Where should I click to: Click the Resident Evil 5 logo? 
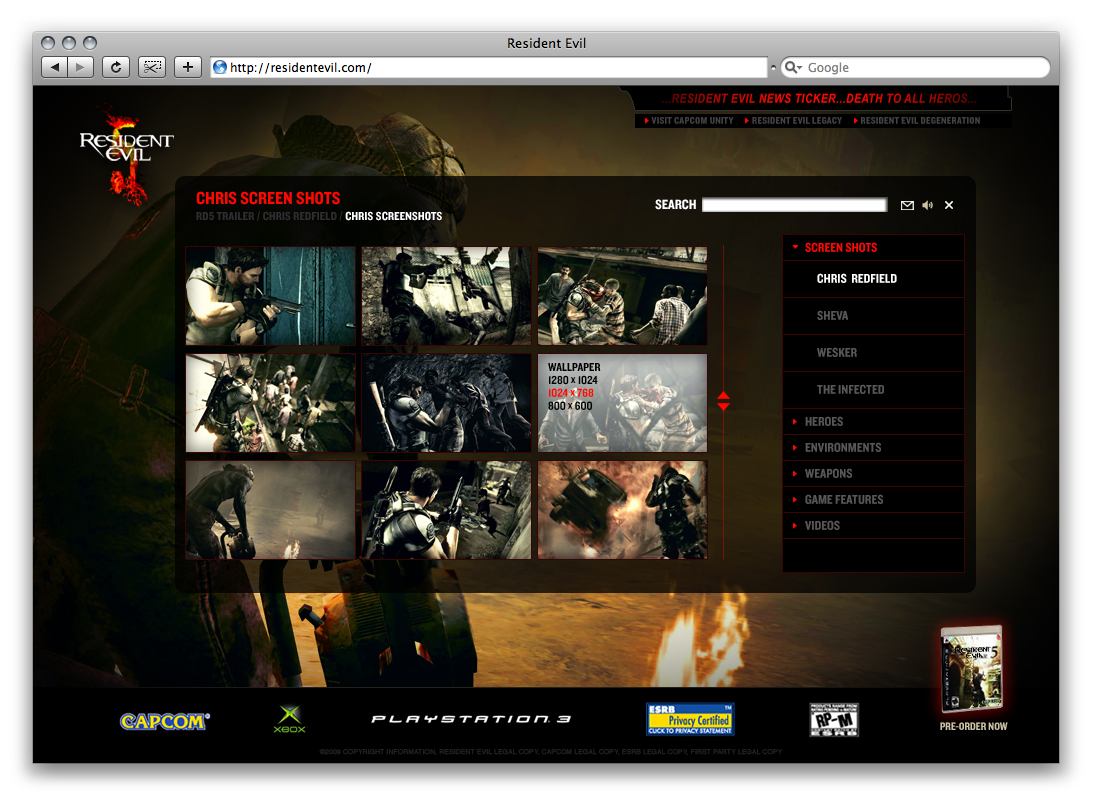tap(125, 155)
